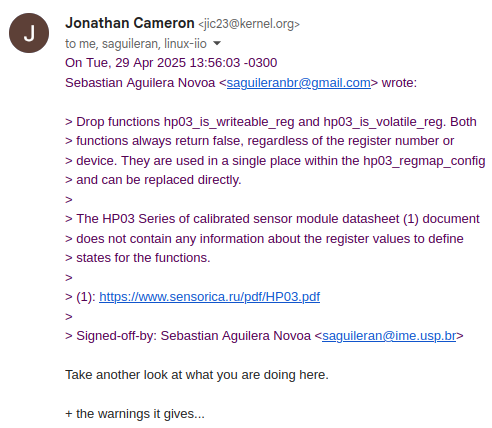
Task: Click the line 'does not contain any information'
Action: pyautogui.click(x=264, y=239)
